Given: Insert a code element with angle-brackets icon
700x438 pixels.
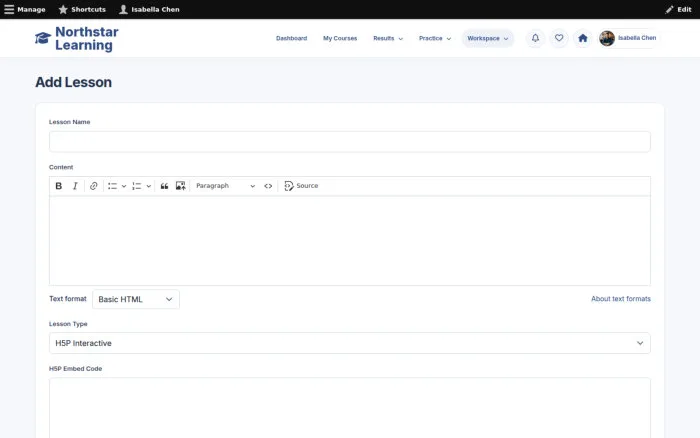Looking at the screenshot, I should coord(268,186).
